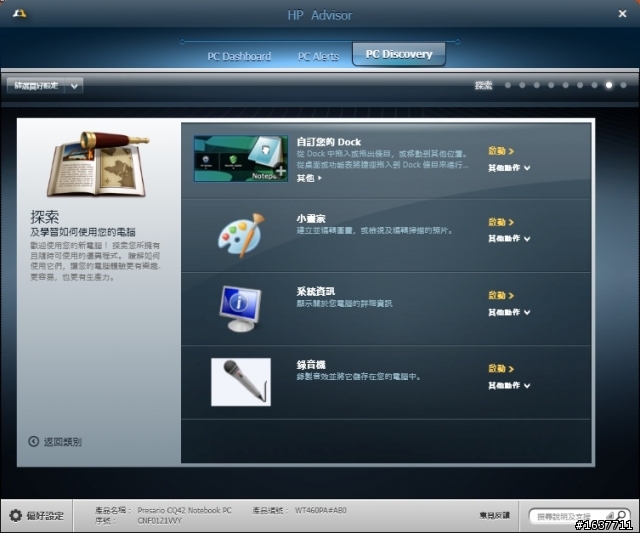640x533 pixels.
Task: Open preferences gear icon in bottom bar
Action: tap(16, 515)
